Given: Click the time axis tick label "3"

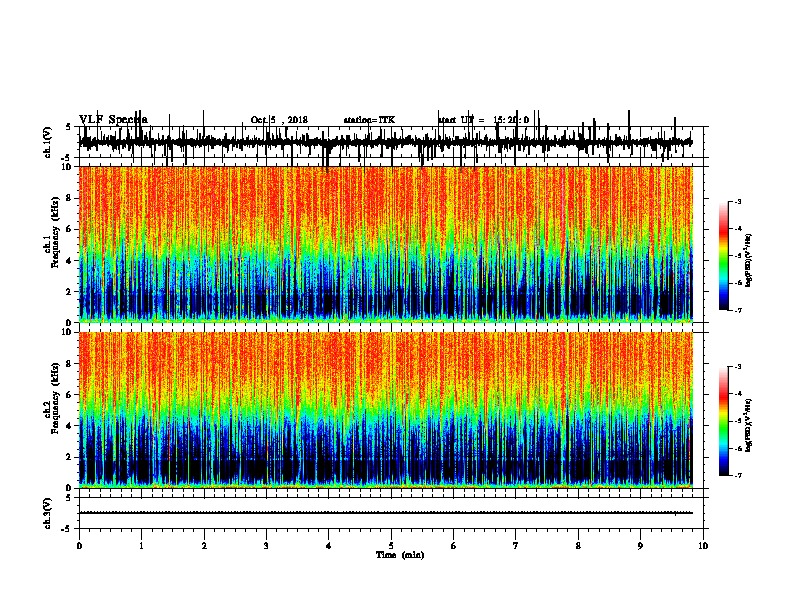Looking at the screenshot, I should (x=266, y=546).
